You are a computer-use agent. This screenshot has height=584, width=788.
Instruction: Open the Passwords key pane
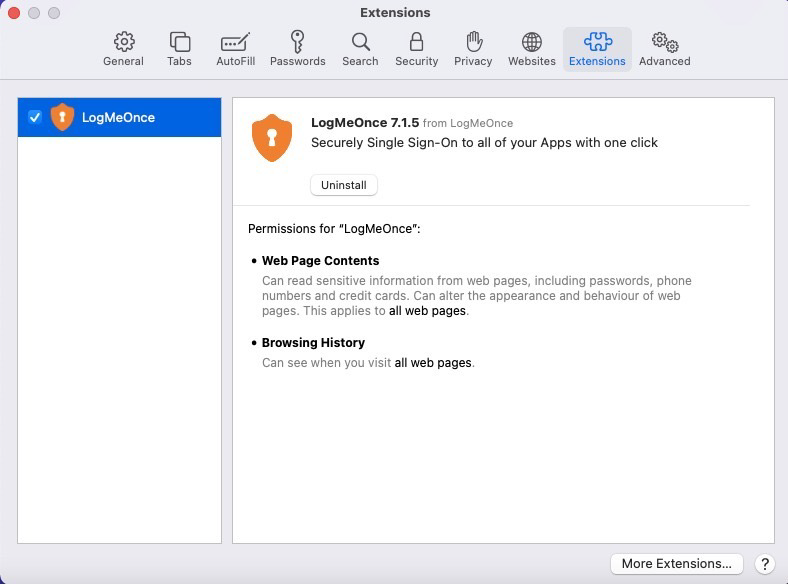(x=298, y=49)
